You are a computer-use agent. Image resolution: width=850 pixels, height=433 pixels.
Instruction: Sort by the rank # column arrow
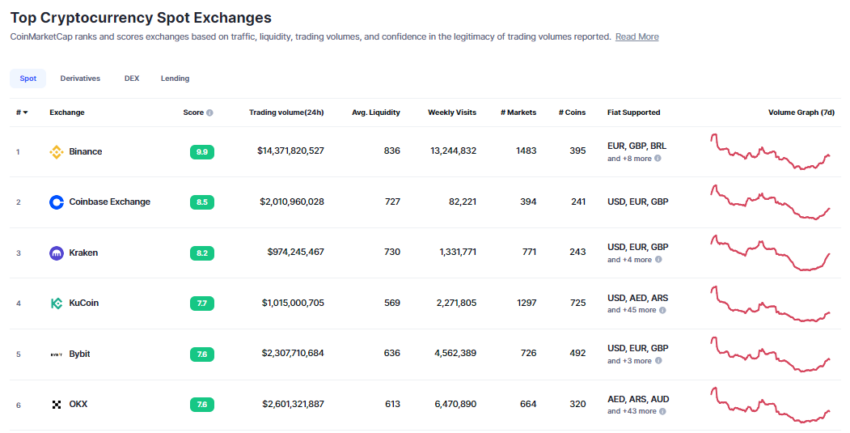tap(25, 113)
